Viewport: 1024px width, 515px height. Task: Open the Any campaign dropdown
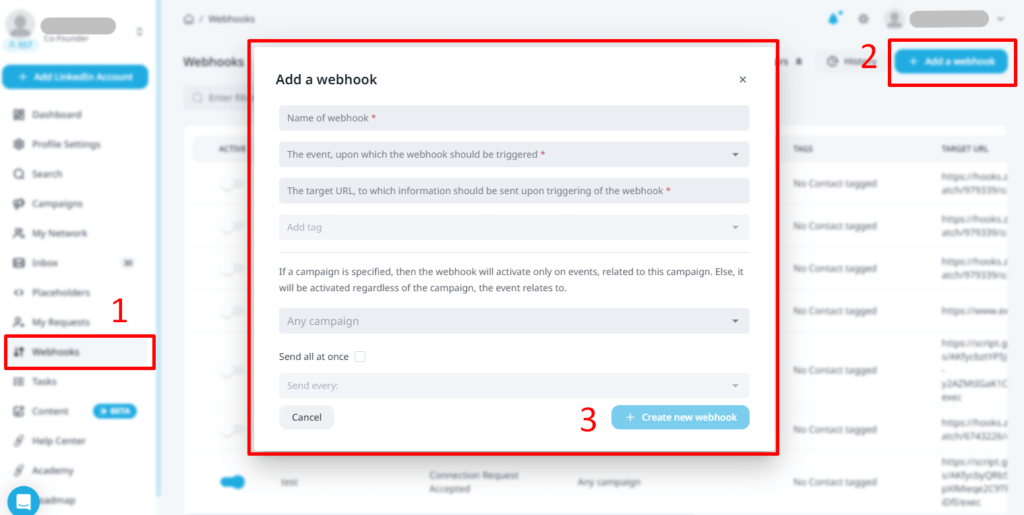(x=514, y=321)
